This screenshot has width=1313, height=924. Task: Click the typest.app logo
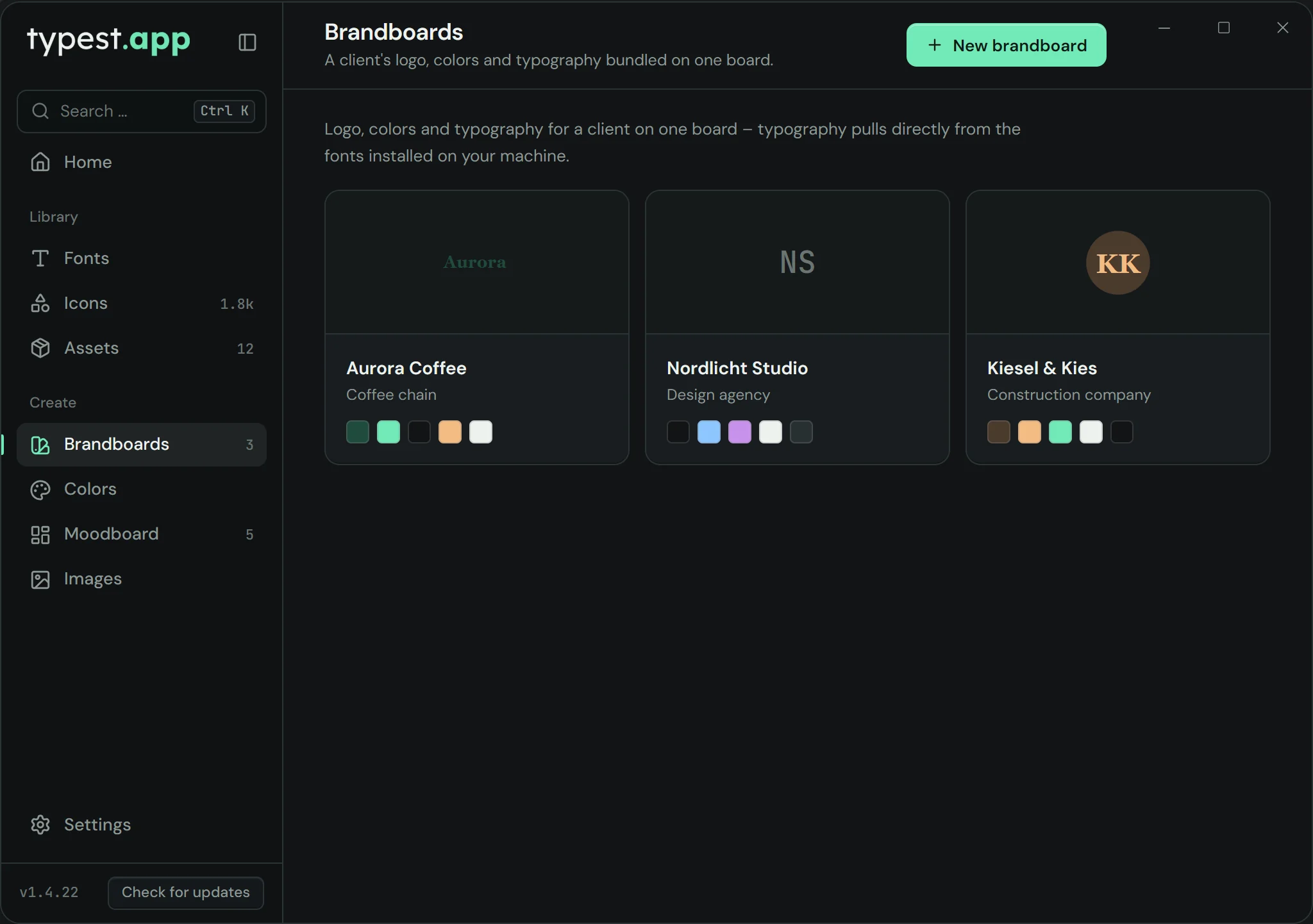pos(108,40)
